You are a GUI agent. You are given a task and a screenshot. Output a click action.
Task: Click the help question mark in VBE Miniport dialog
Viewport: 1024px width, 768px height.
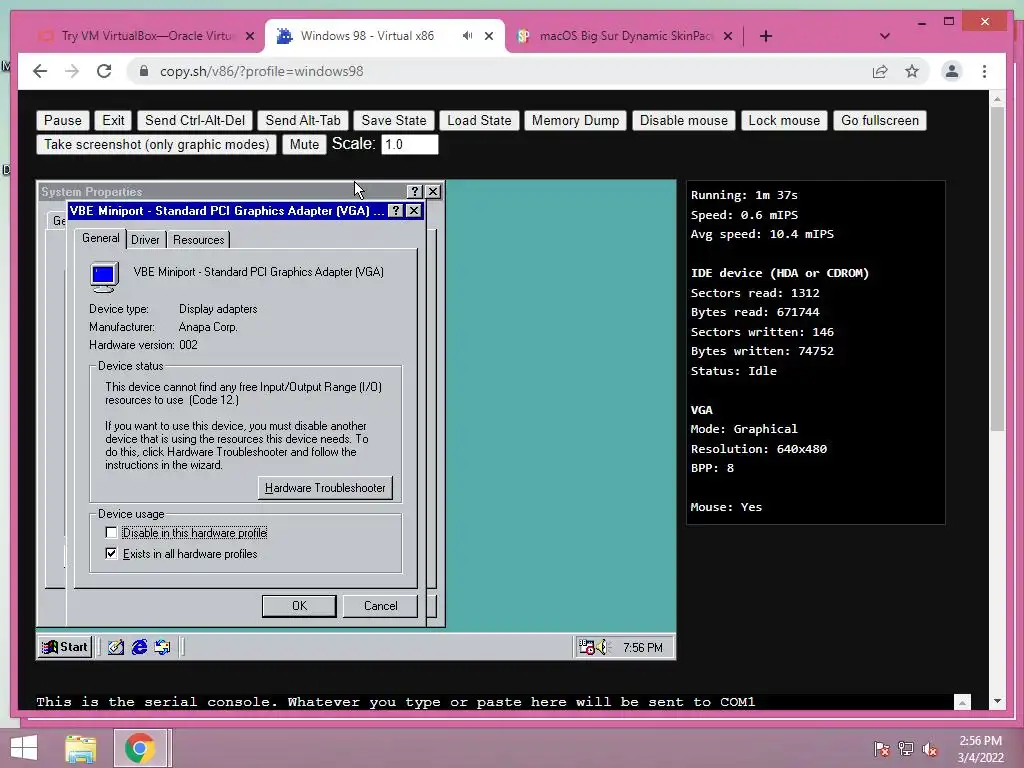[x=395, y=210]
